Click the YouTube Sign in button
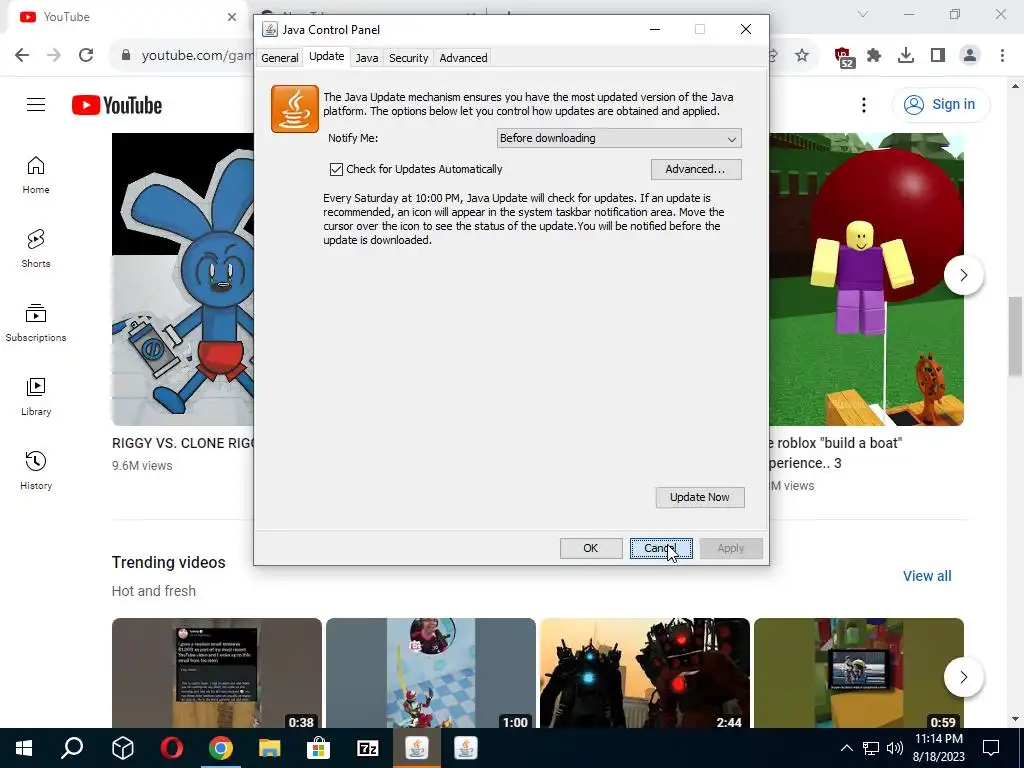The width and height of the screenshot is (1024, 768). 940,104
